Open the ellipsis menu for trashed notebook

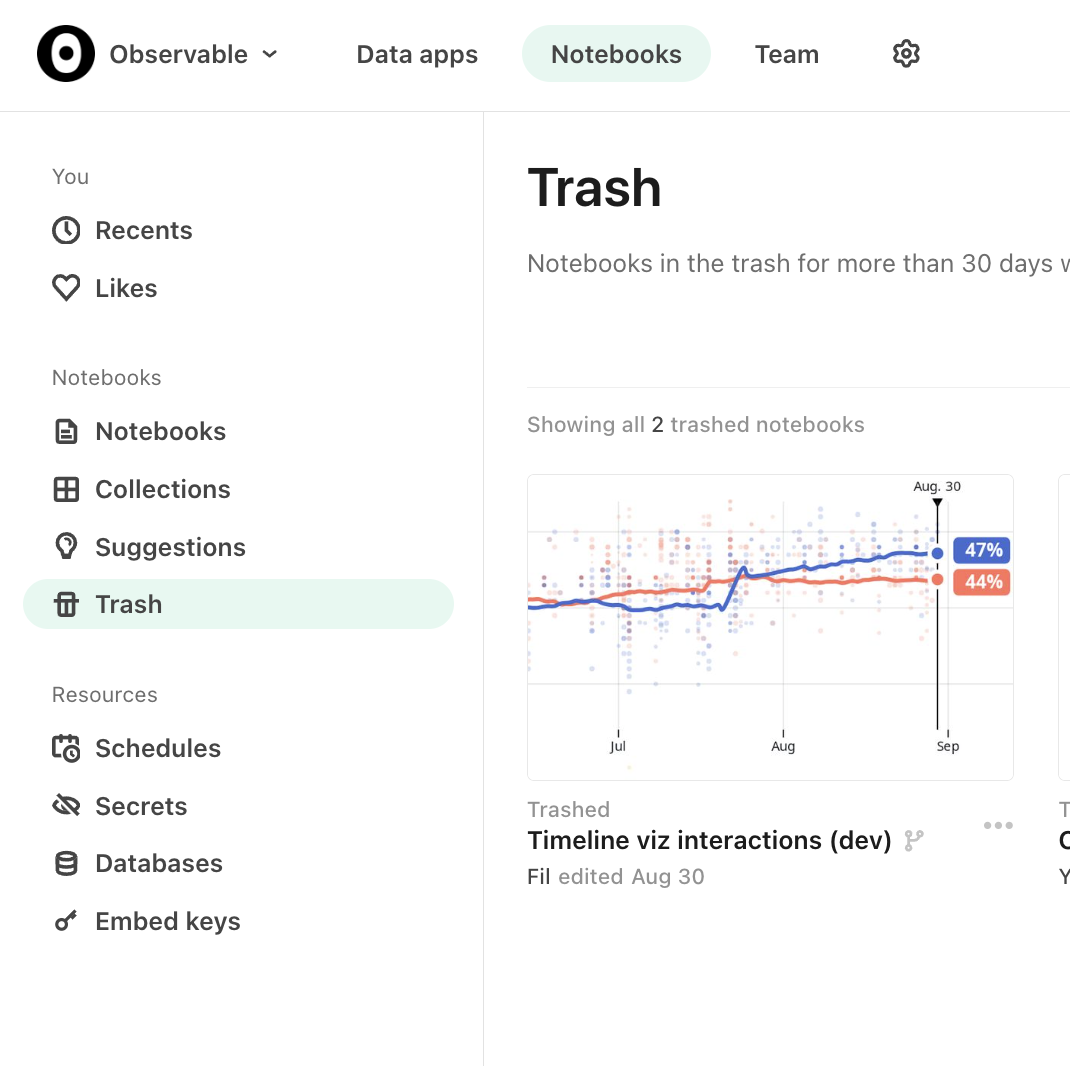tap(997, 825)
